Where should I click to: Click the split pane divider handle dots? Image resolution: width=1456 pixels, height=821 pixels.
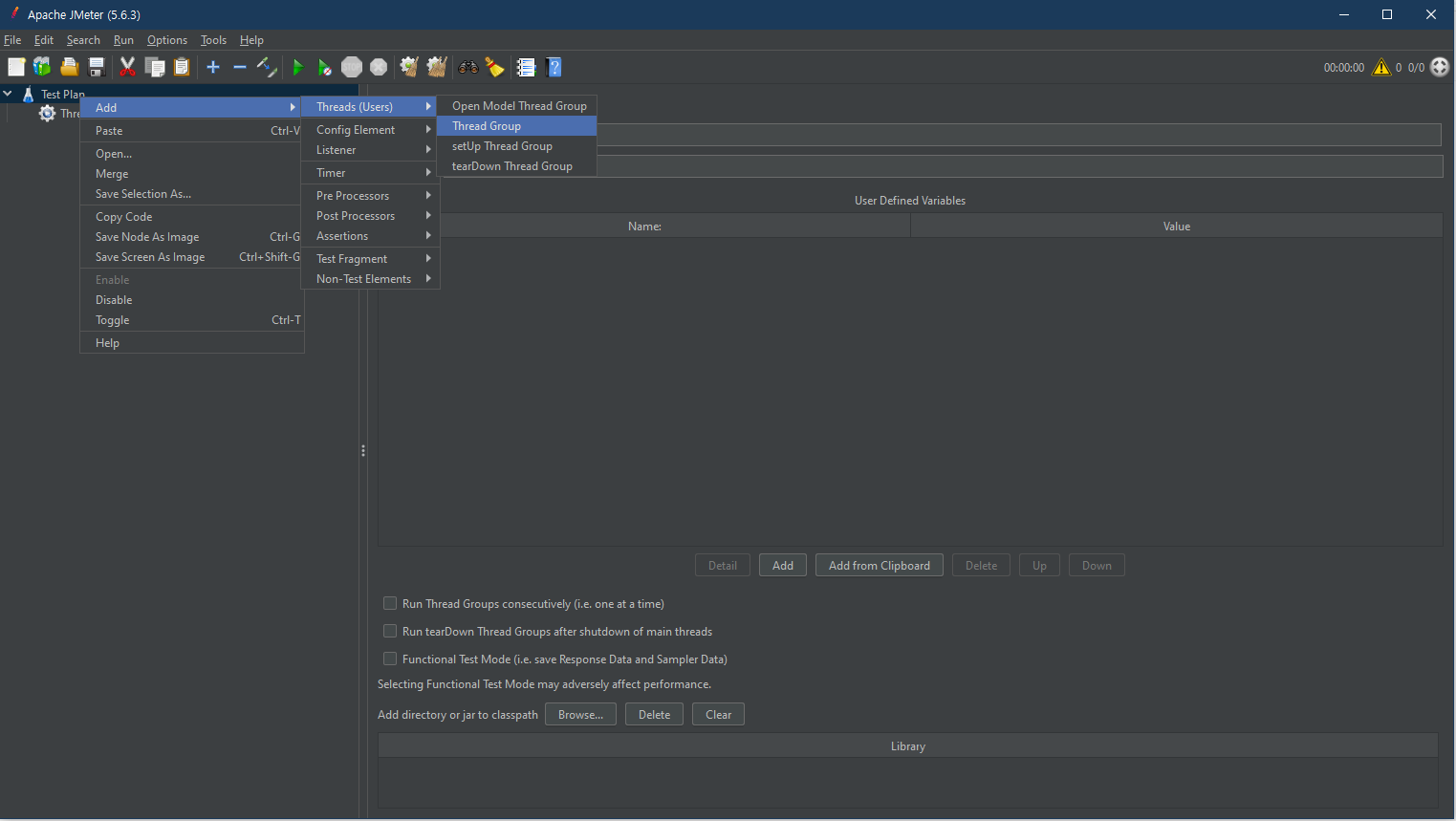click(x=363, y=450)
